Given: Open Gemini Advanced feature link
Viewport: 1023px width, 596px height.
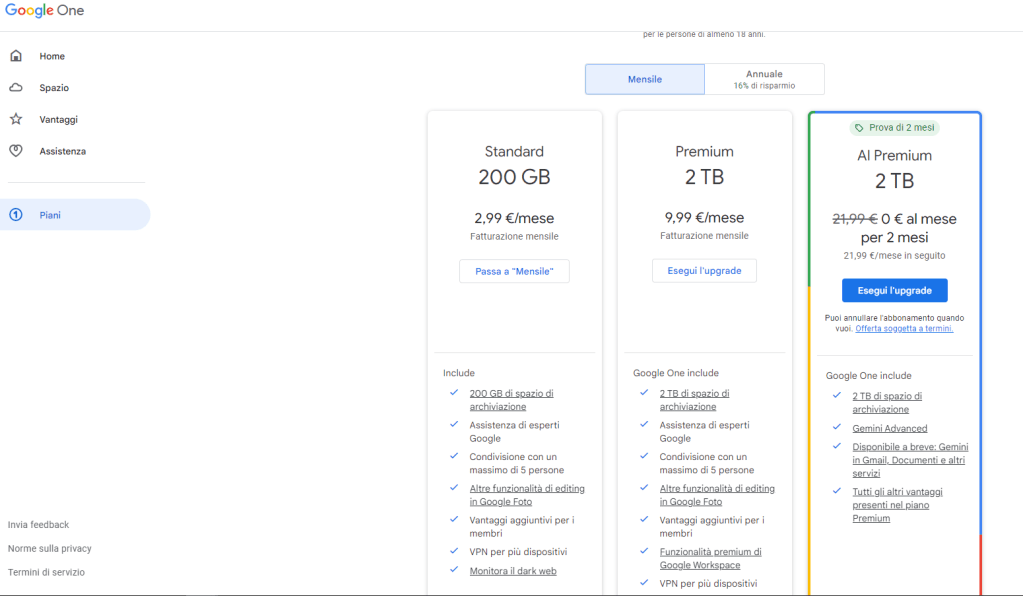Looking at the screenshot, I should tap(889, 428).
